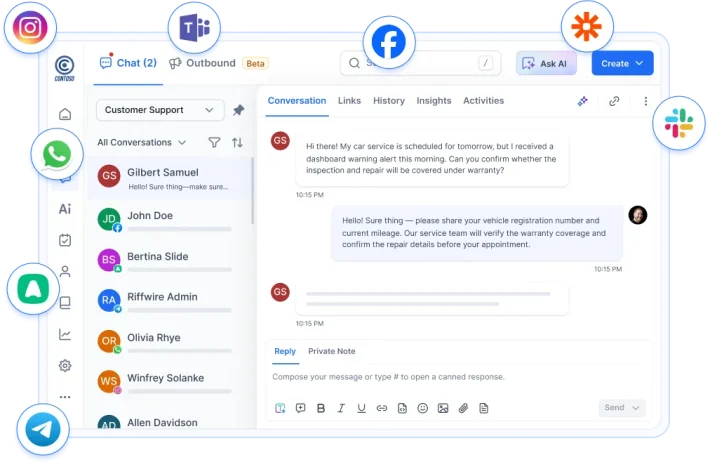710x469 pixels.
Task: Open the Activities tab
Action: click(x=483, y=101)
